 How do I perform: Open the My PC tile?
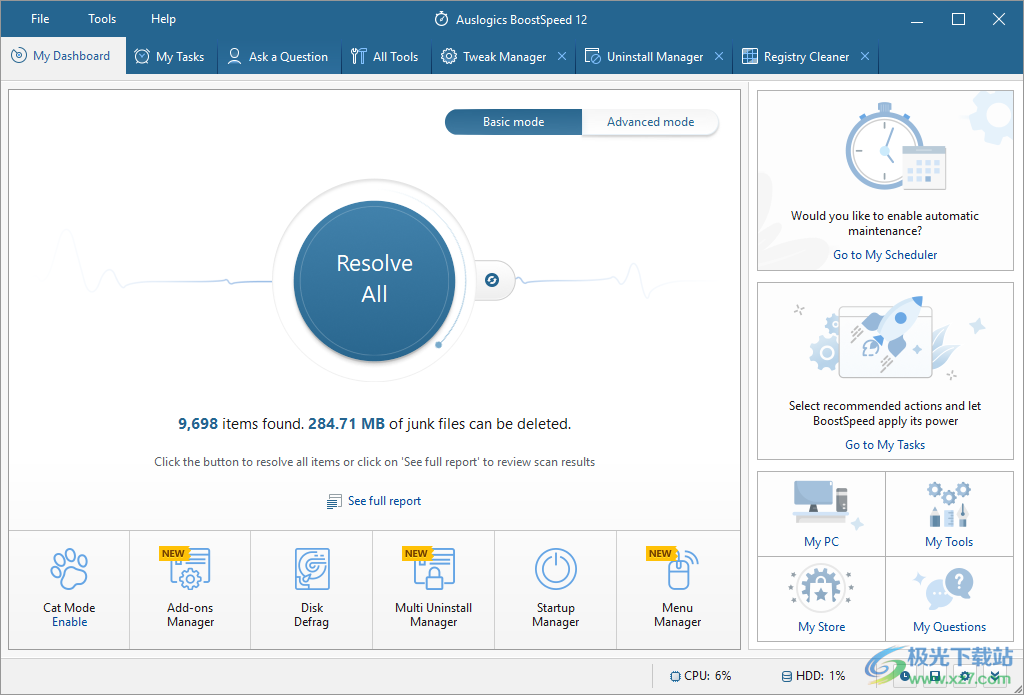(x=821, y=514)
